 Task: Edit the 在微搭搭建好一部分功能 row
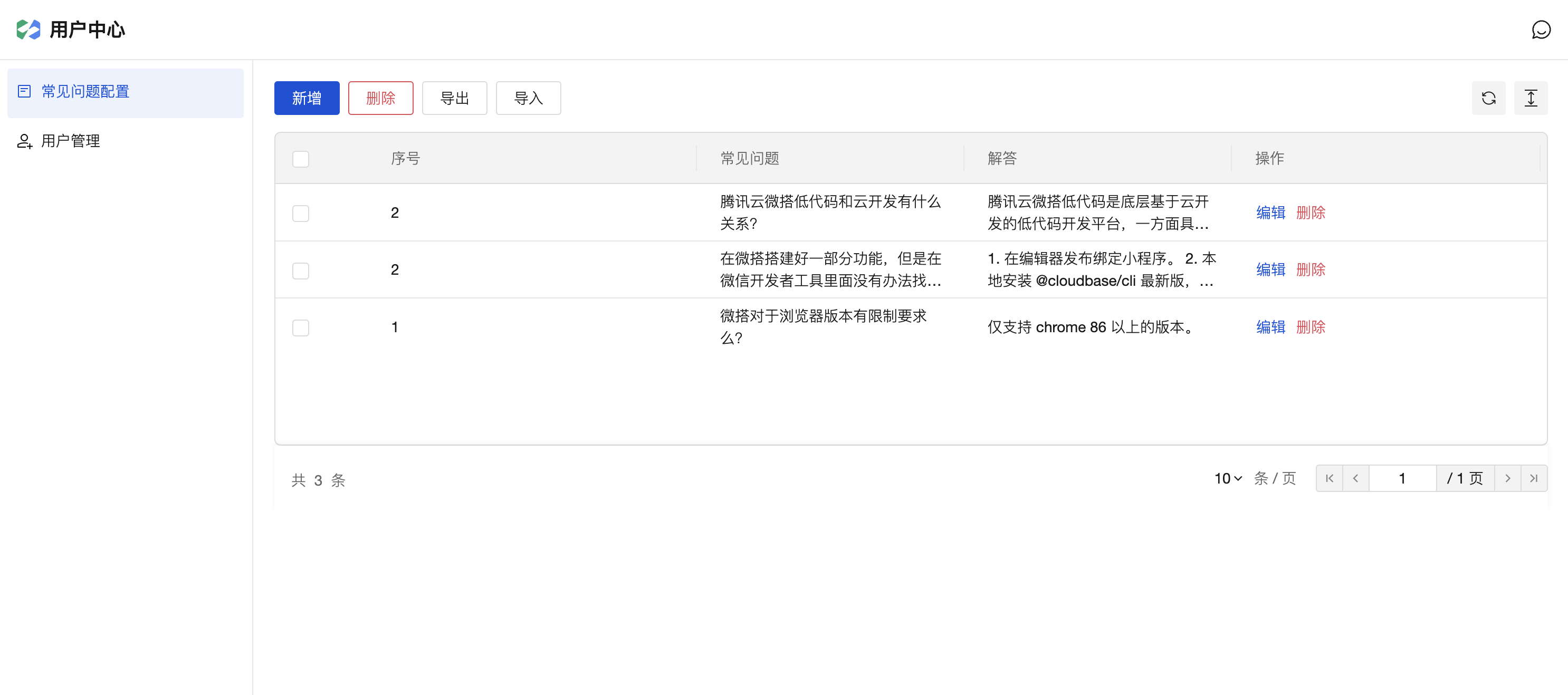point(1270,269)
